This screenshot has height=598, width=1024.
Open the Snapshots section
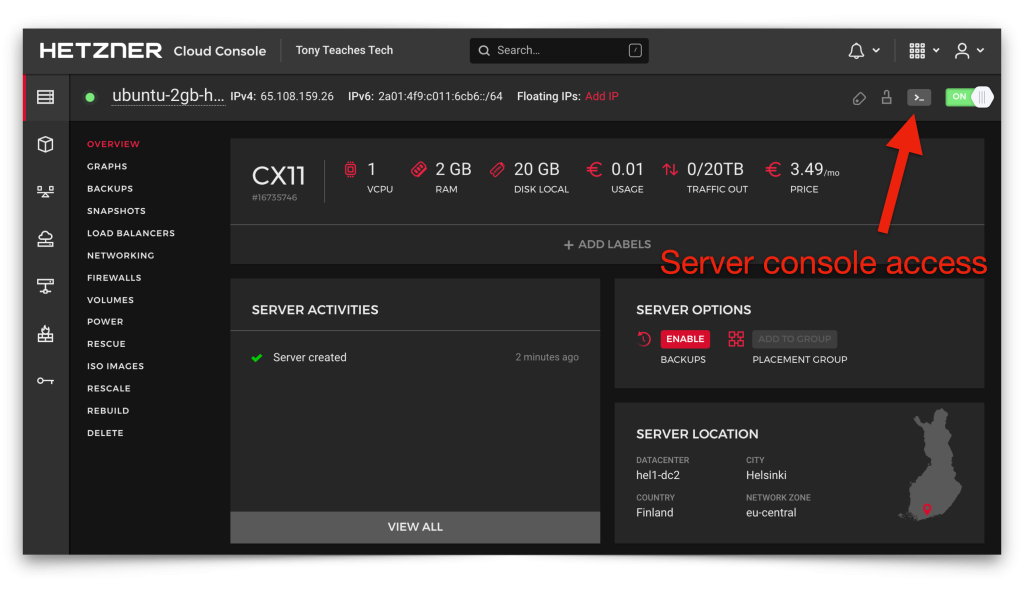(116, 211)
